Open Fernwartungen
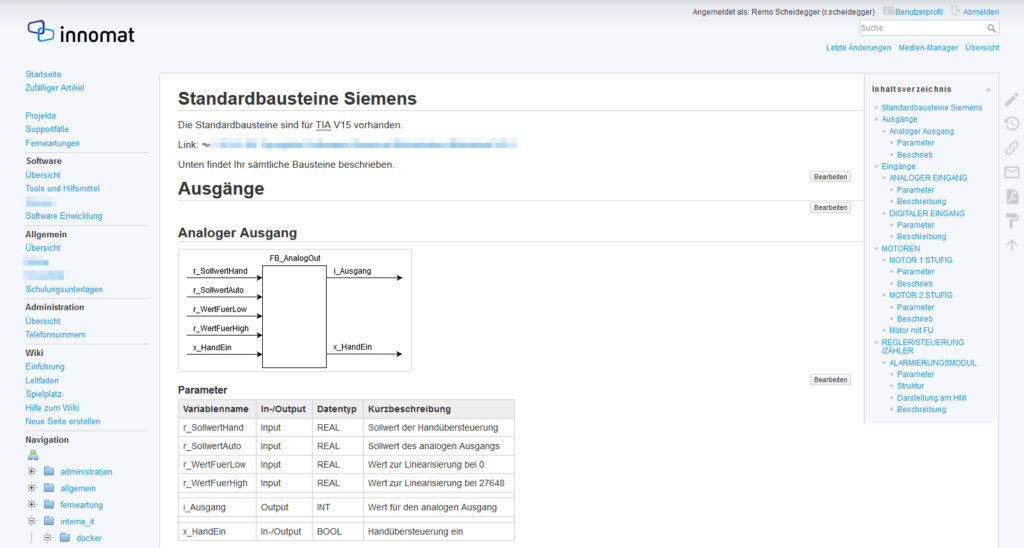The height and width of the screenshot is (548, 1024). [x=52, y=143]
